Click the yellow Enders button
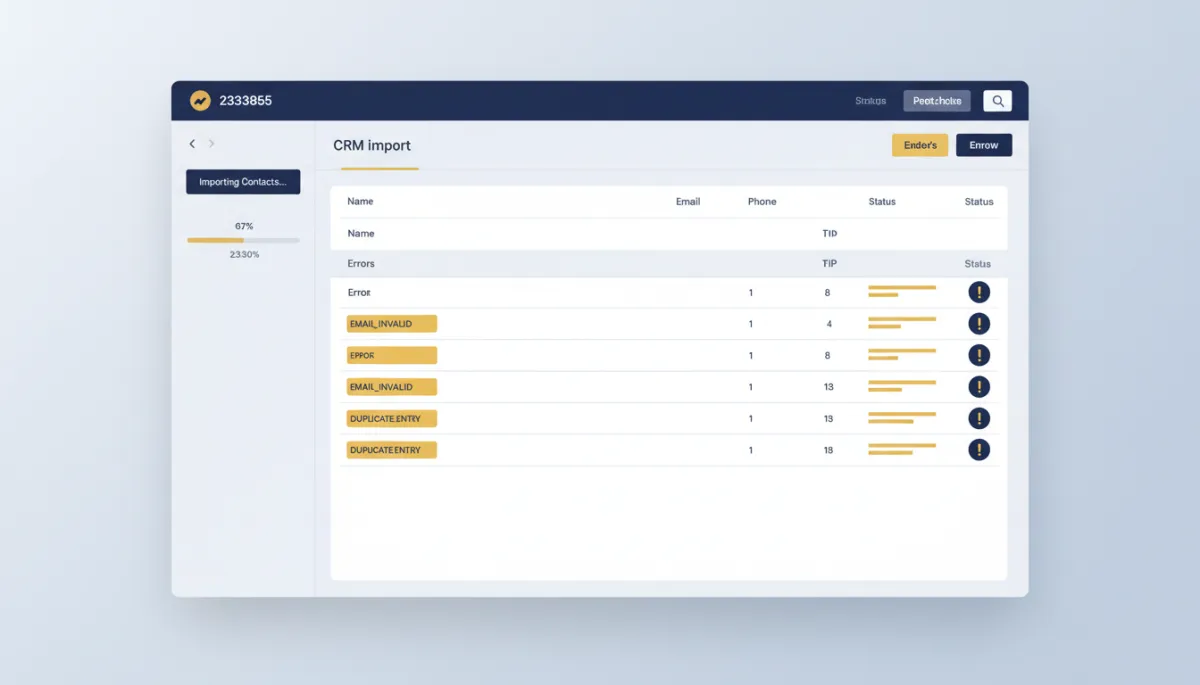This screenshot has height=685, width=1200. pyautogui.click(x=920, y=145)
